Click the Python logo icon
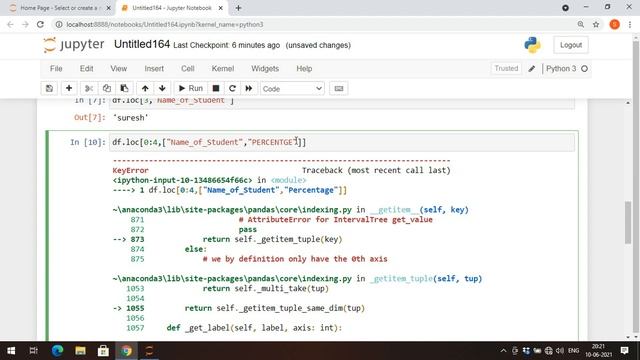Image resolution: width=640 pixels, height=360 pixels. (533, 45)
